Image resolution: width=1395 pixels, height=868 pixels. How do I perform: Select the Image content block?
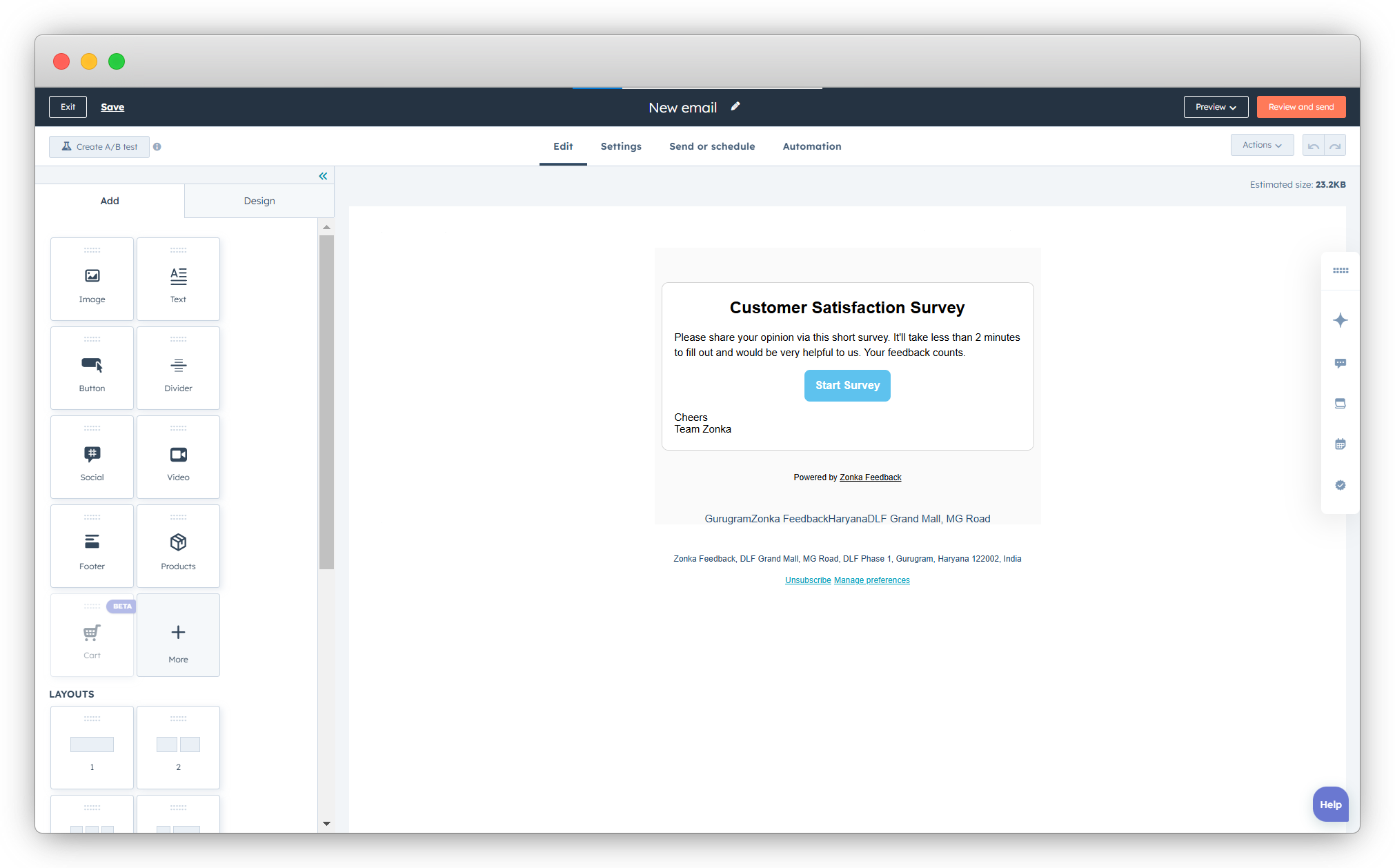92,279
